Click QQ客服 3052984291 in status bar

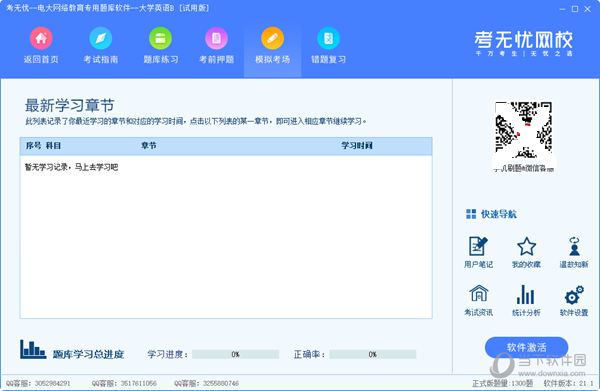(38, 383)
